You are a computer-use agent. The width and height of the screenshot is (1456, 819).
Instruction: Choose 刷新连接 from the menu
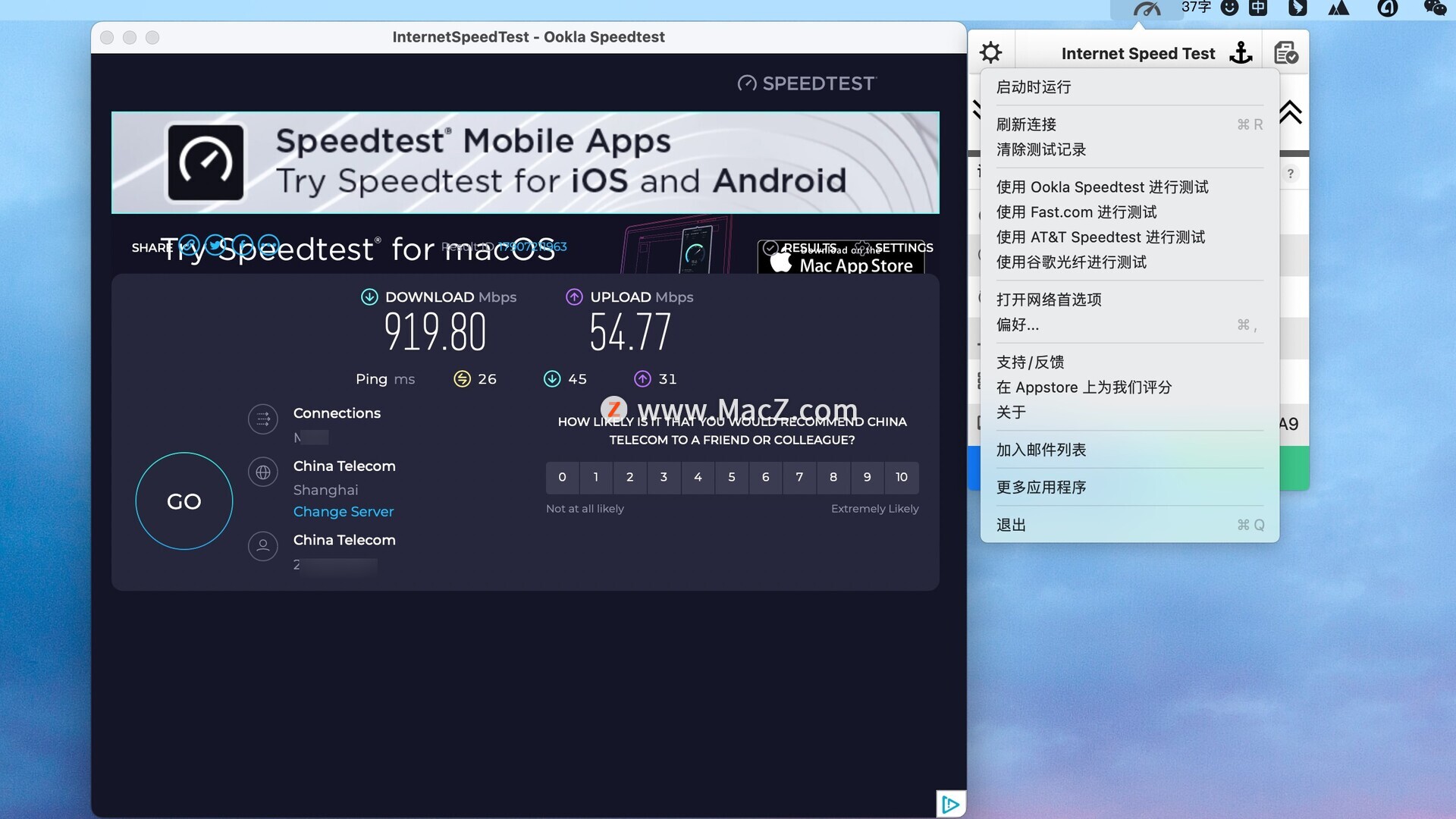(1129, 124)
